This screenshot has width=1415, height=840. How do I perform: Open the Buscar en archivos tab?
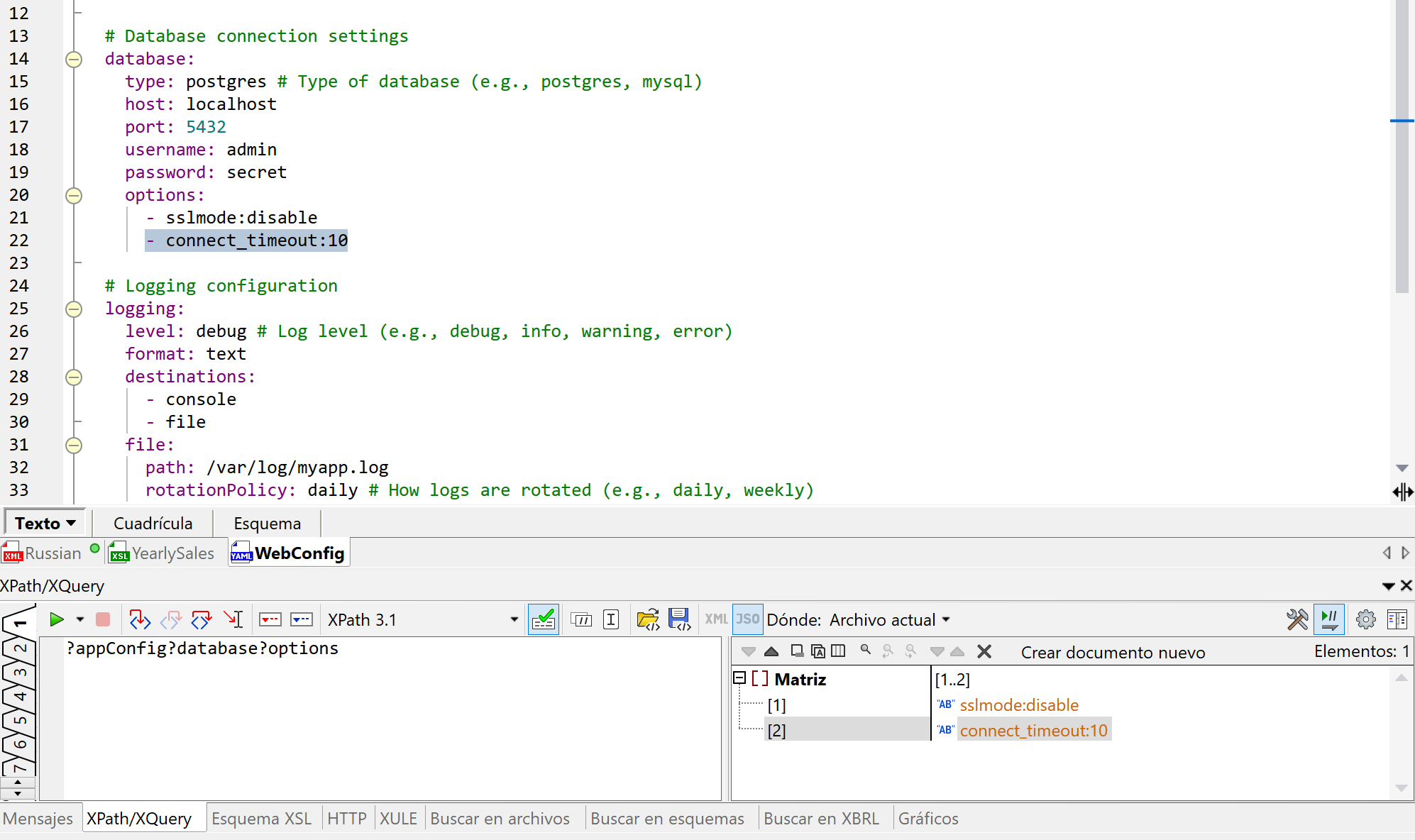click(x=500, y=819)
